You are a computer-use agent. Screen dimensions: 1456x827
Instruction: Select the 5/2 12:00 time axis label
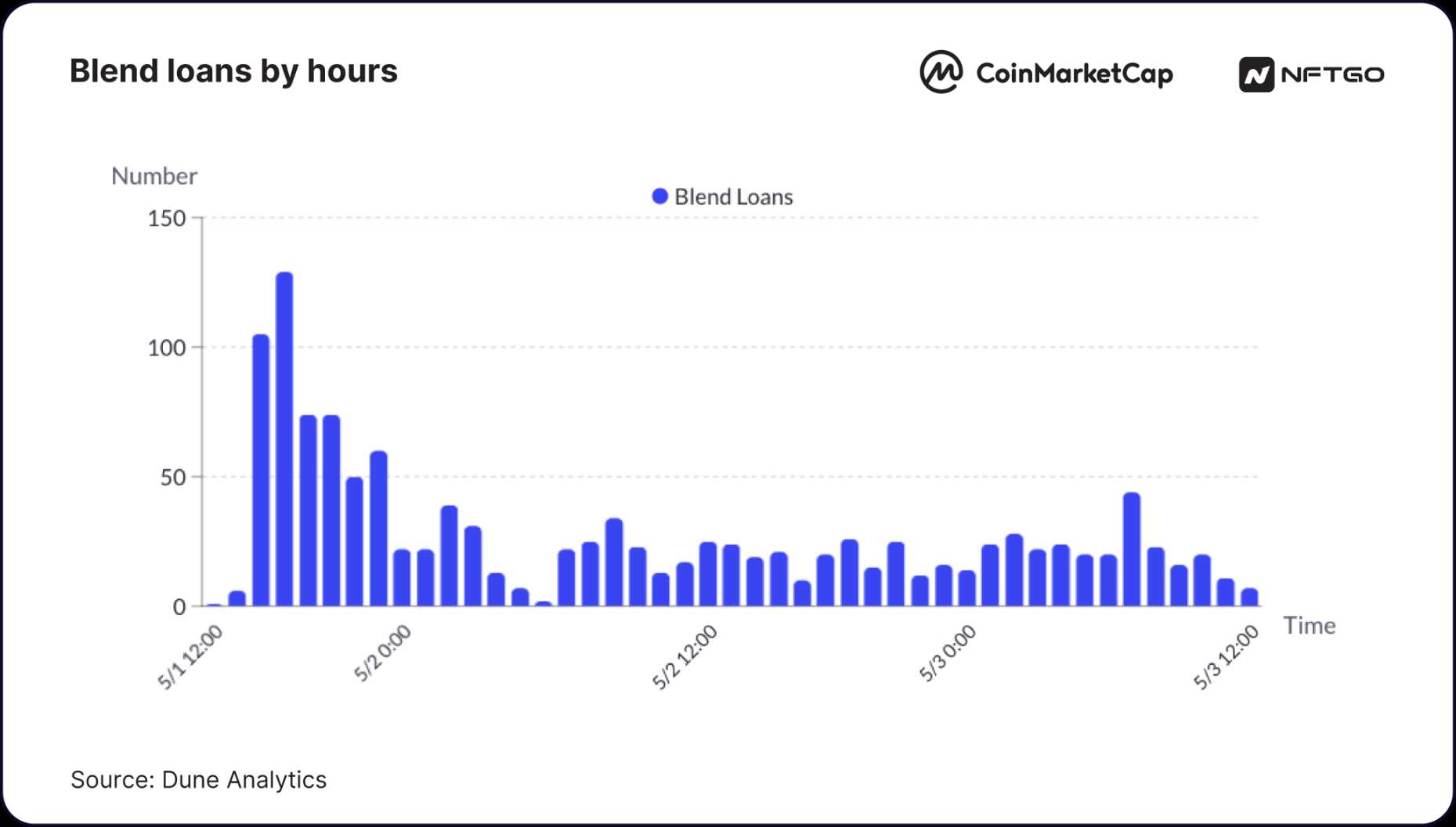coord(684,657)
